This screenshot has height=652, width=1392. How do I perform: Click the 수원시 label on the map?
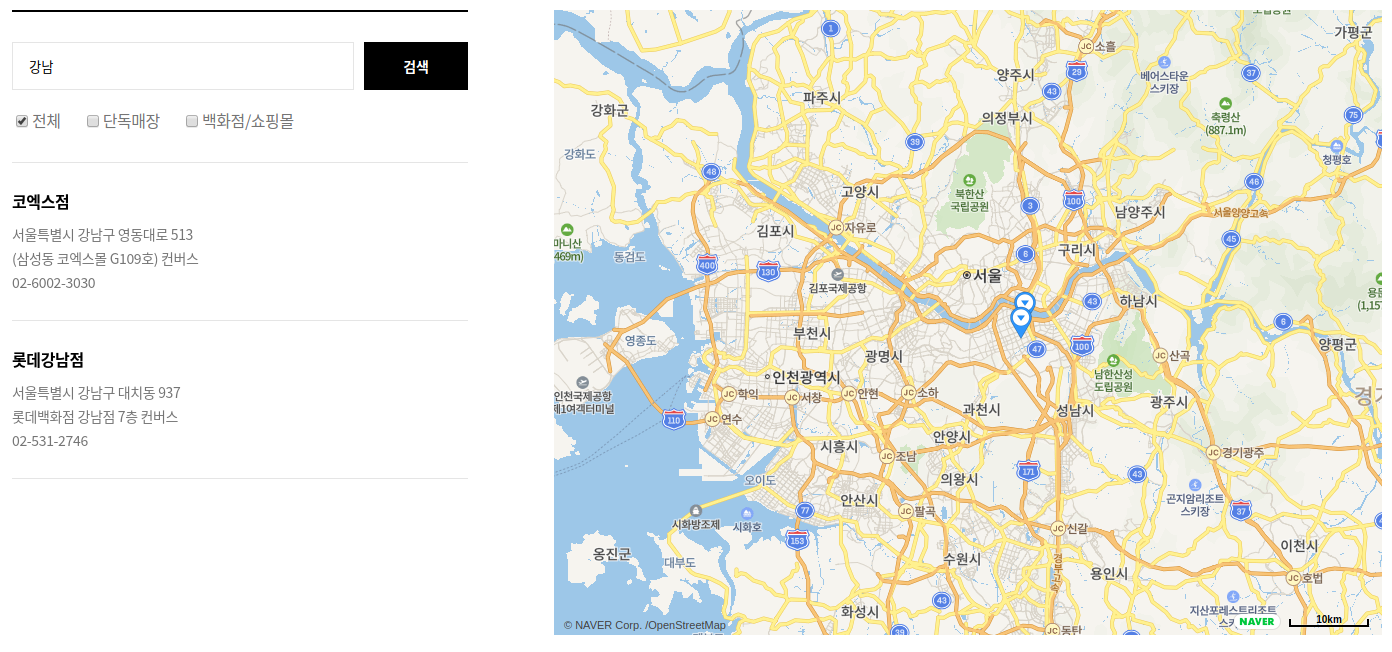[963, 559]
